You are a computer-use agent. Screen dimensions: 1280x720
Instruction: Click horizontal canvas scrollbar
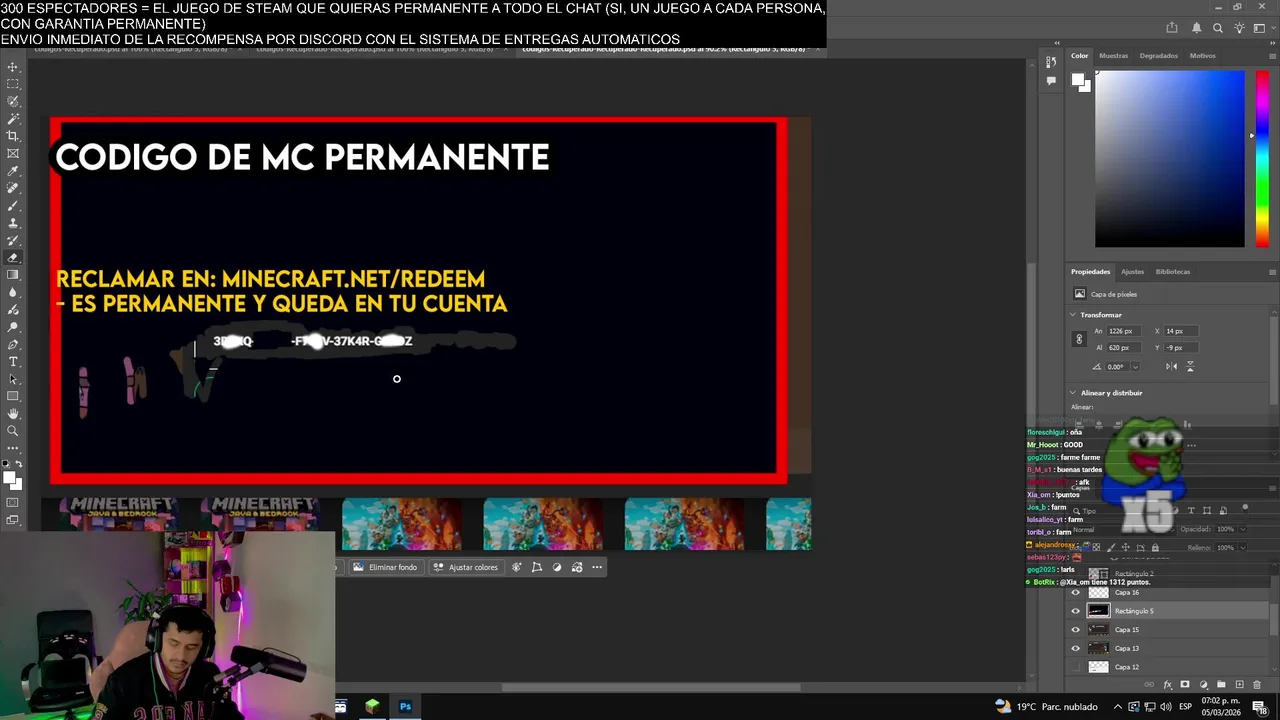pyautogui.click(x=651, y=687)
